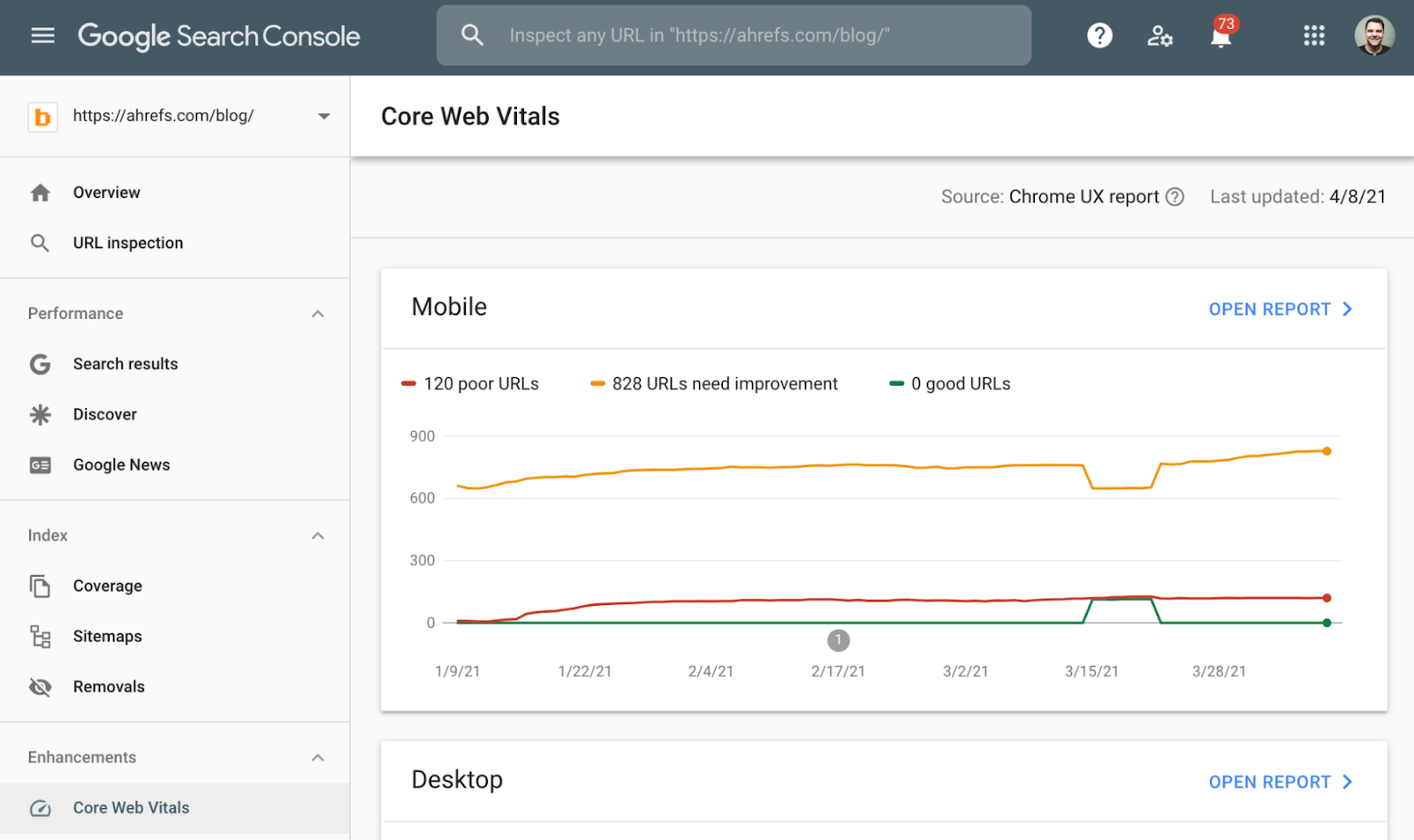Open user and settings management icon
The height and width of the screenshot is (840, 1414).
pyautogui.click(x=1159, y=35)
